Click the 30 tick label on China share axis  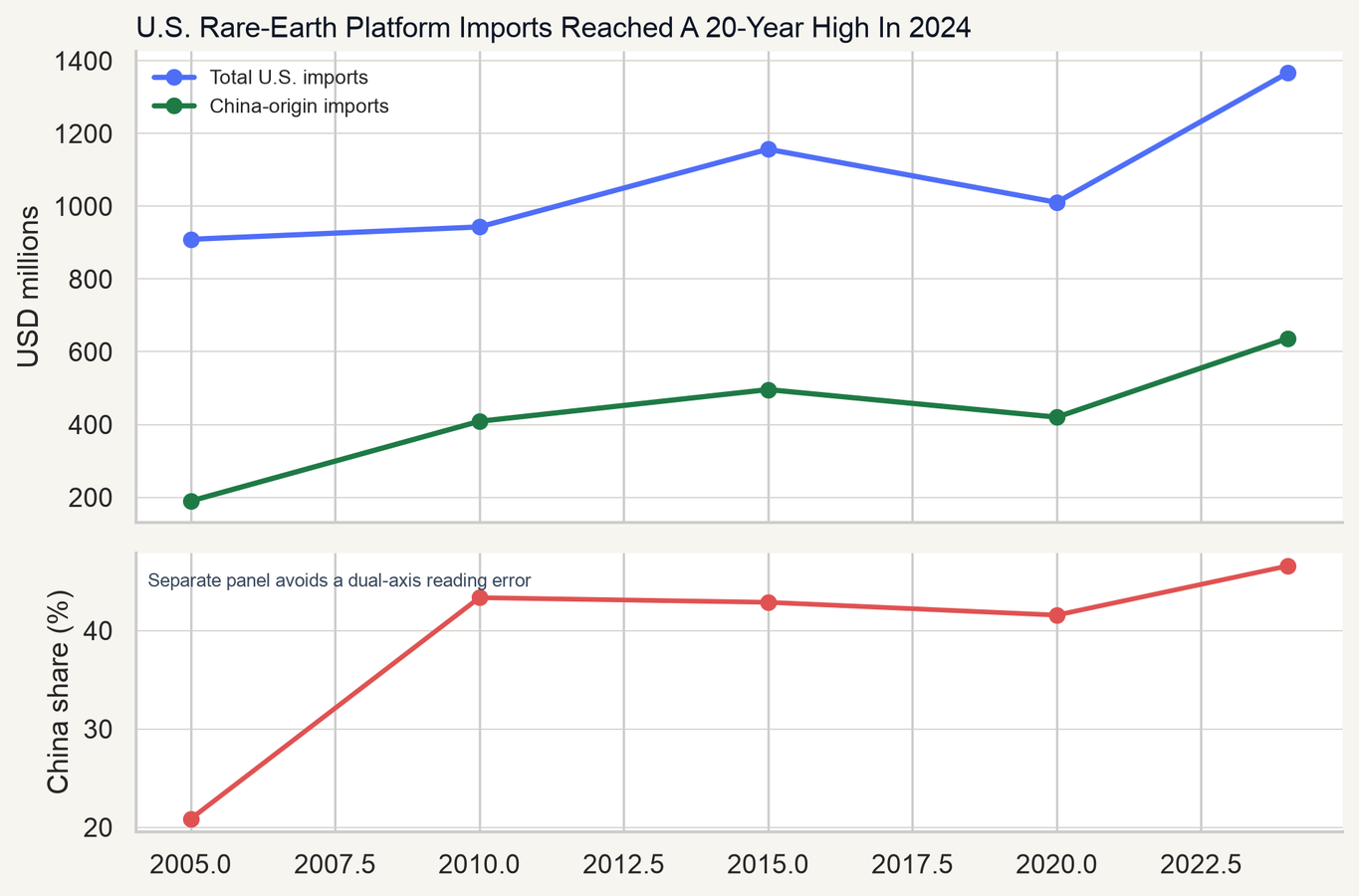click(96, 730)
